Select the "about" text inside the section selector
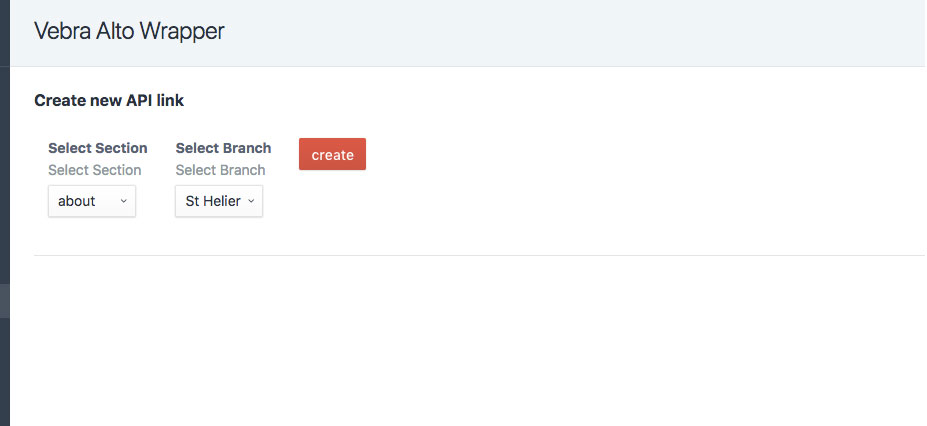The height and width of the screenshot is (426, 927). tap(77, 201)
